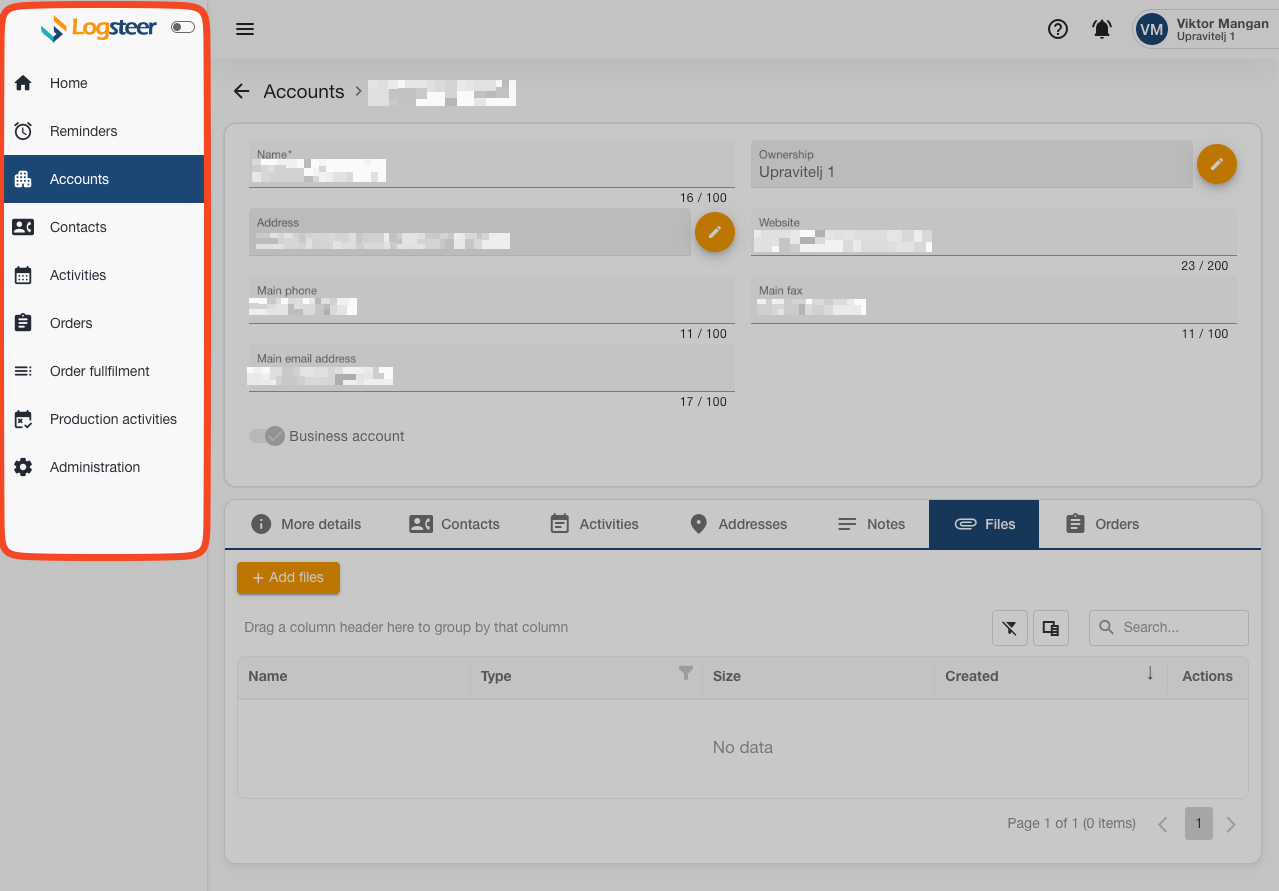Viewport: 1279px width, 891px height.
Task: Clear filters using the crossed funnel icon
Action: 1009,628
